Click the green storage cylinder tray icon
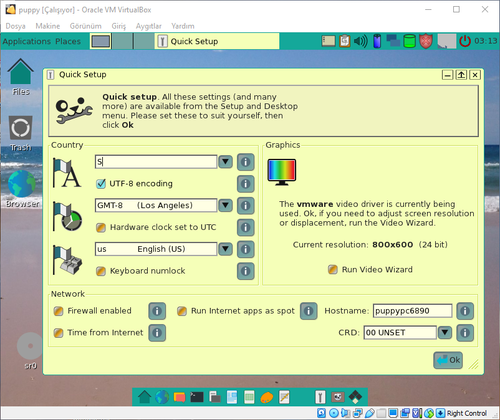500x420 pixels. coord(409,41)
